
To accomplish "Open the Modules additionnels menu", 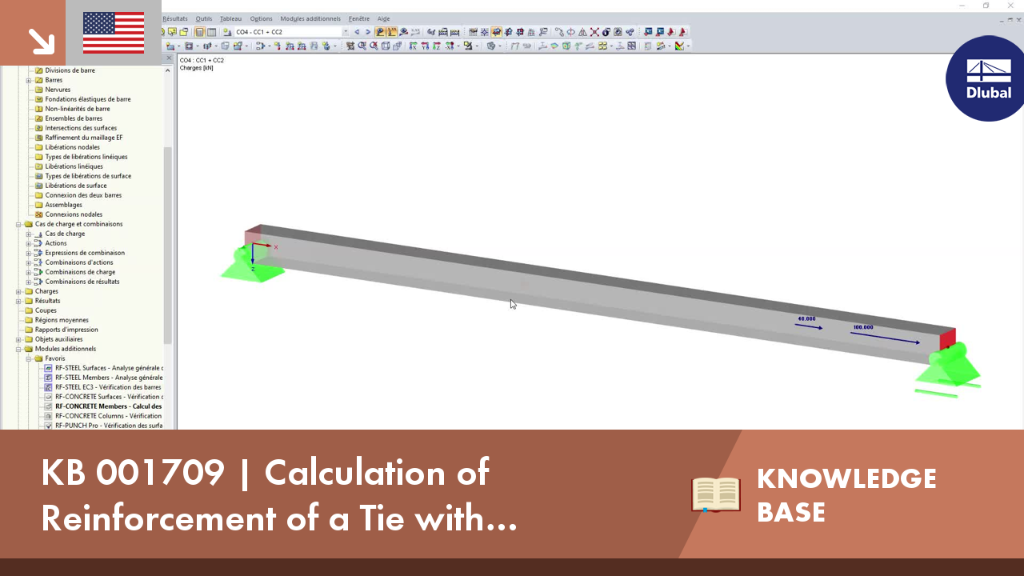I will pos(310,19).
